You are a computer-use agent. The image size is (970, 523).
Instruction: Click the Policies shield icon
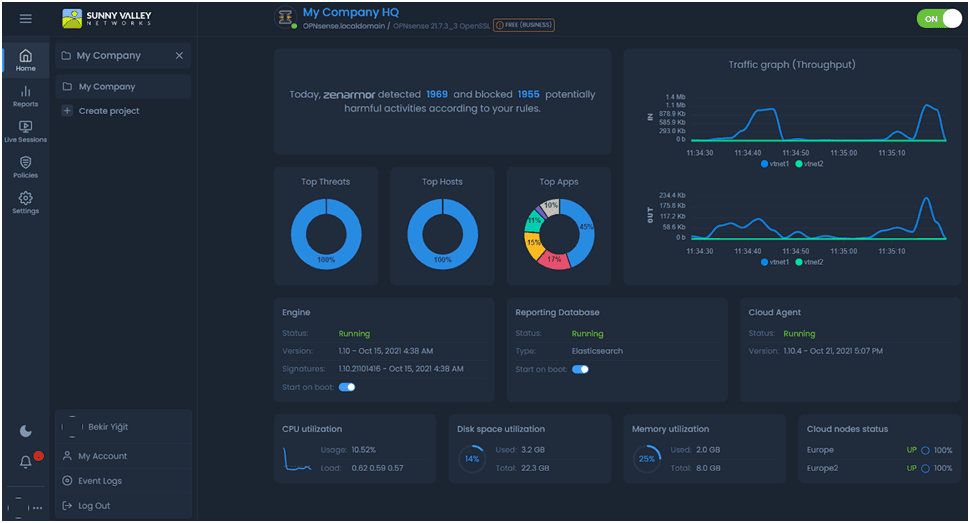tap(25, 162)
